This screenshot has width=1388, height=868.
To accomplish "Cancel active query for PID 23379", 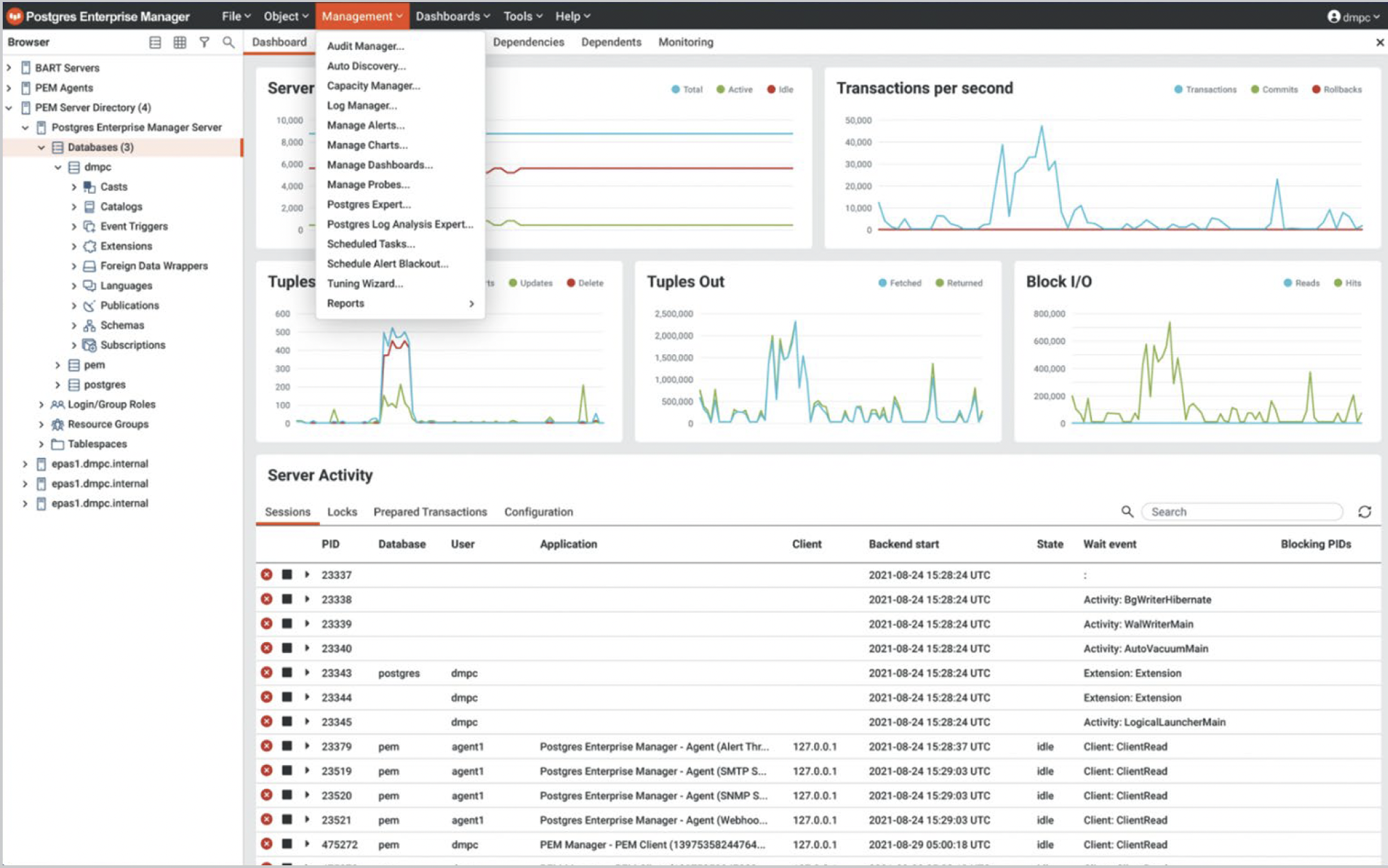I will [x=287, y=747].
